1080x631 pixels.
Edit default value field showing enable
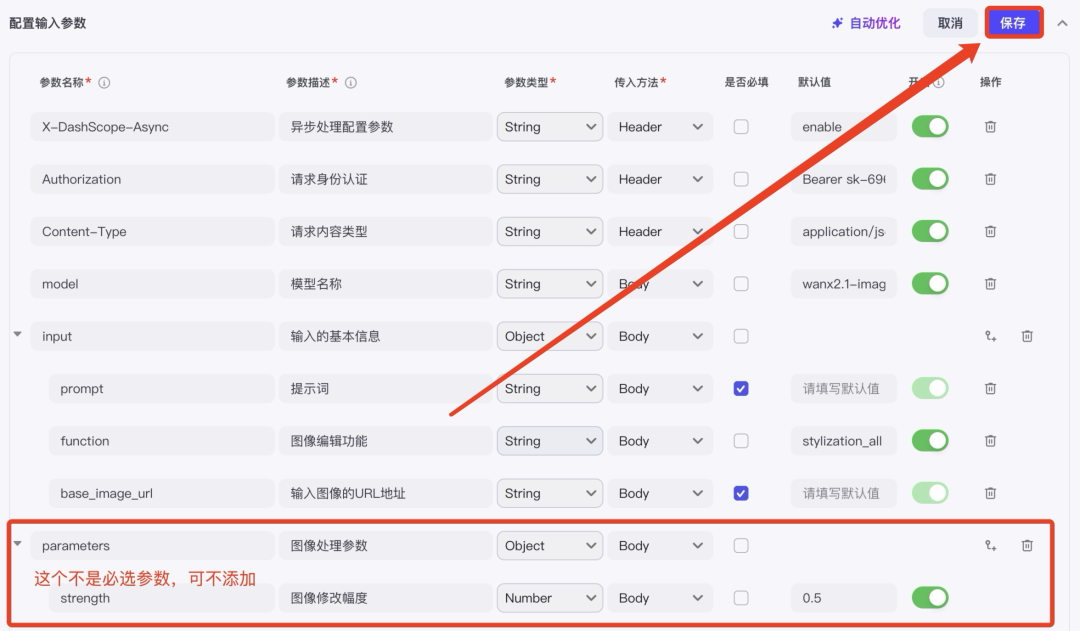click(844, 127)
